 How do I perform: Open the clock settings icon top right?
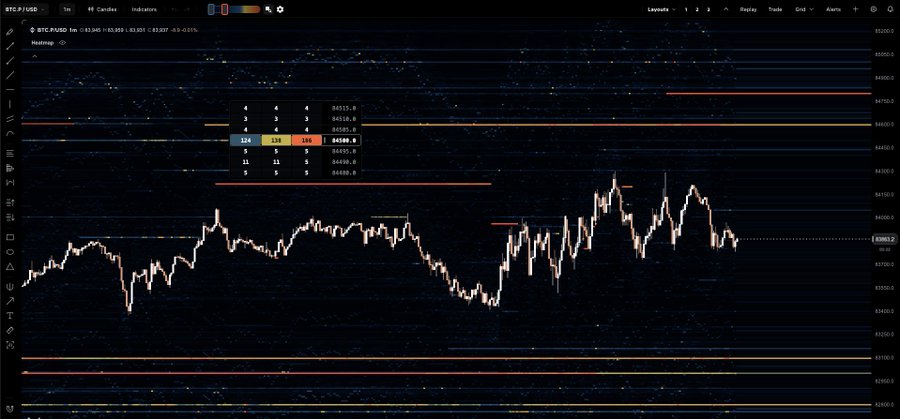874,9
